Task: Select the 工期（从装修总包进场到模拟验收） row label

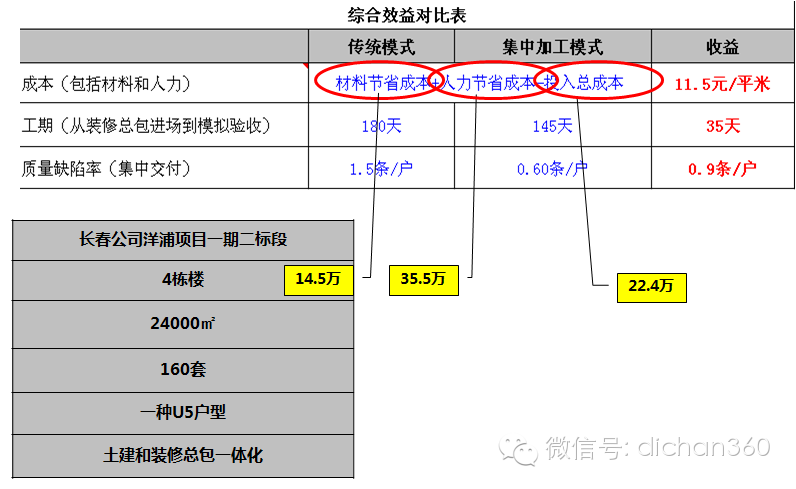Action: click(146, 125)
